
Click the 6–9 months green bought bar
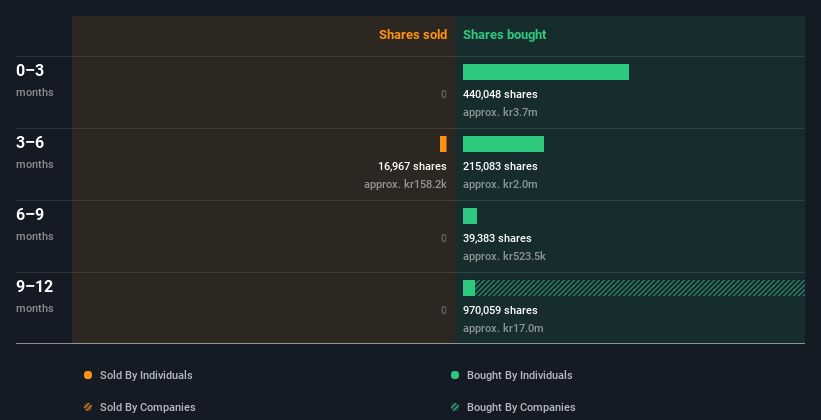pos(470,216)
